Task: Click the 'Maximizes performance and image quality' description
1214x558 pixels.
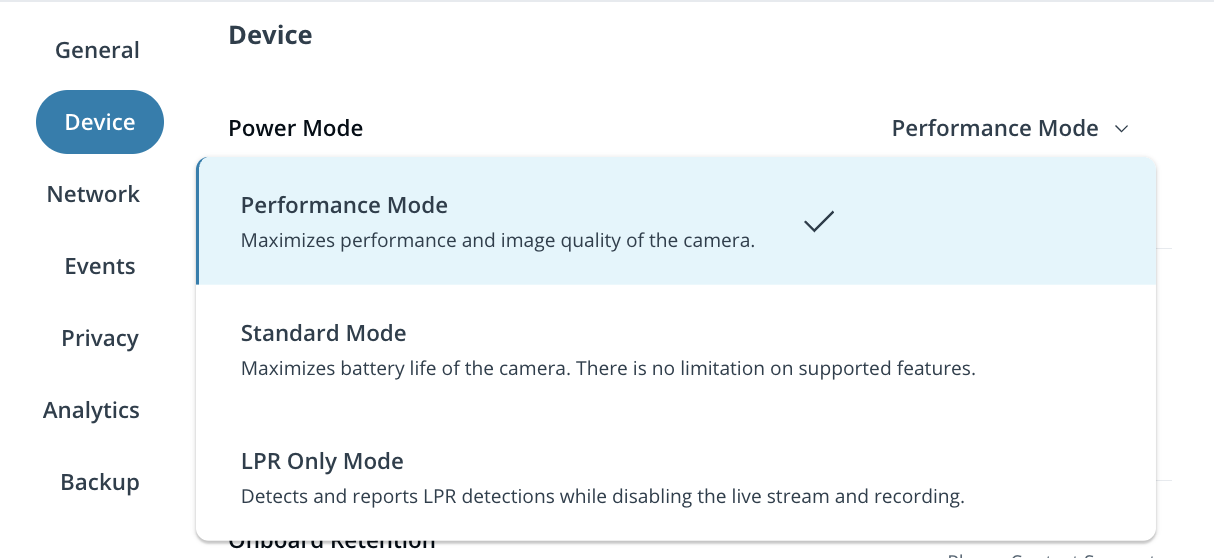Action: pos(497,241)
